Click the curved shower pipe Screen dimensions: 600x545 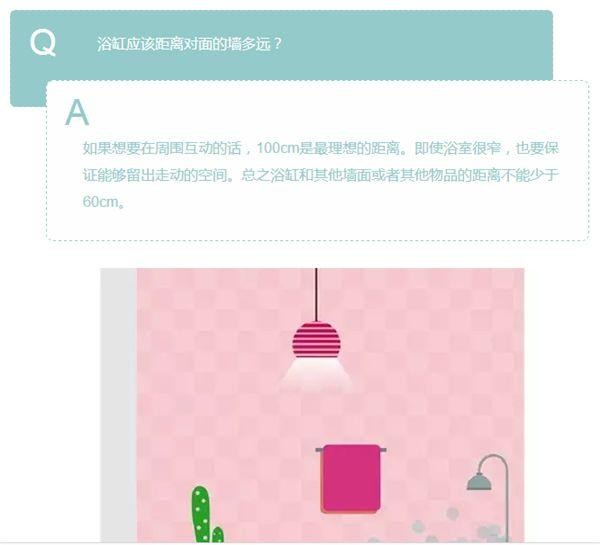point(497,494)
